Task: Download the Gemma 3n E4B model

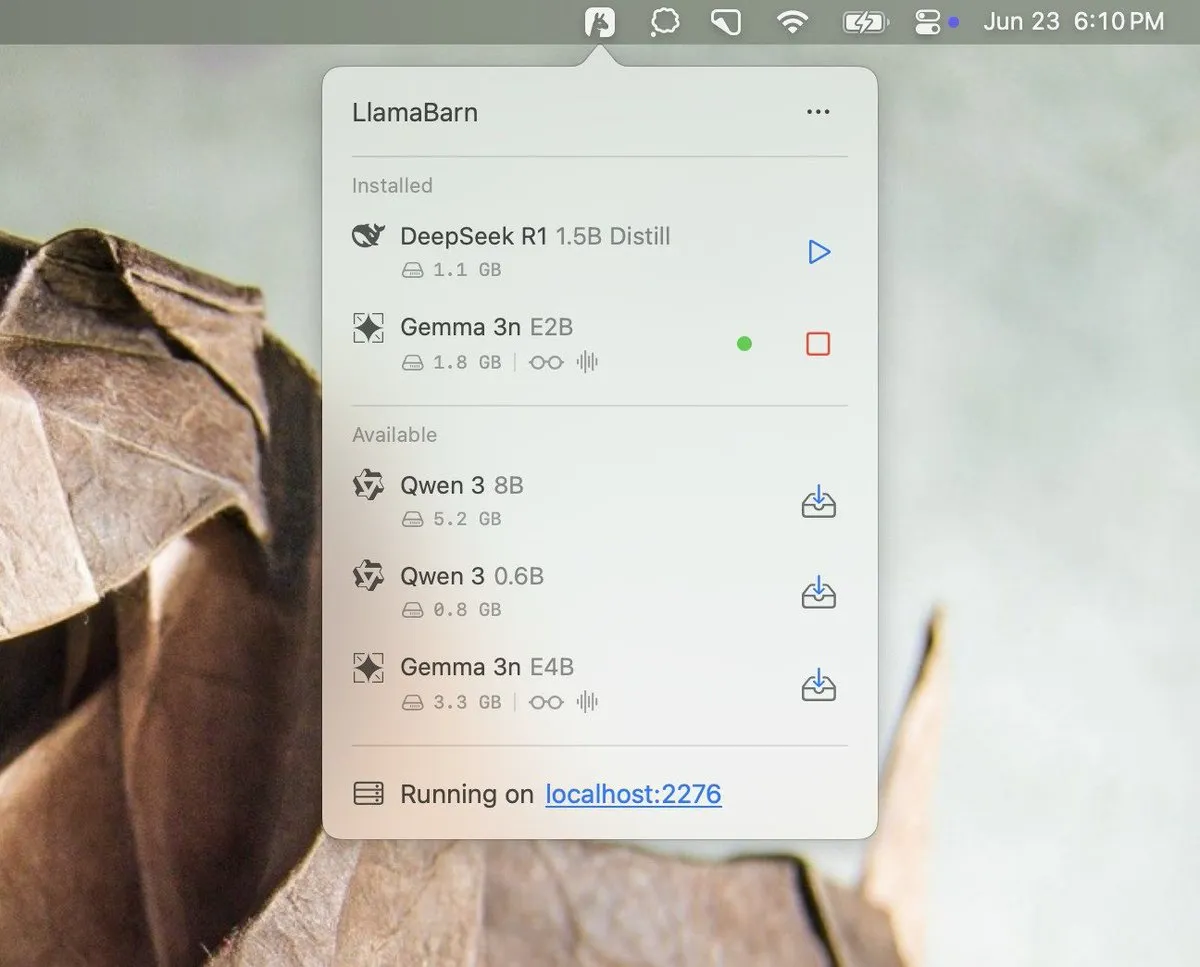Action: [x=819, y=684]
